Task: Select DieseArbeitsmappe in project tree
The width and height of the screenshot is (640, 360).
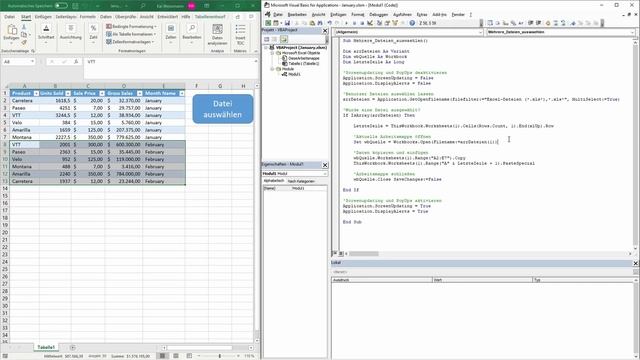Action: click(304, 58)
